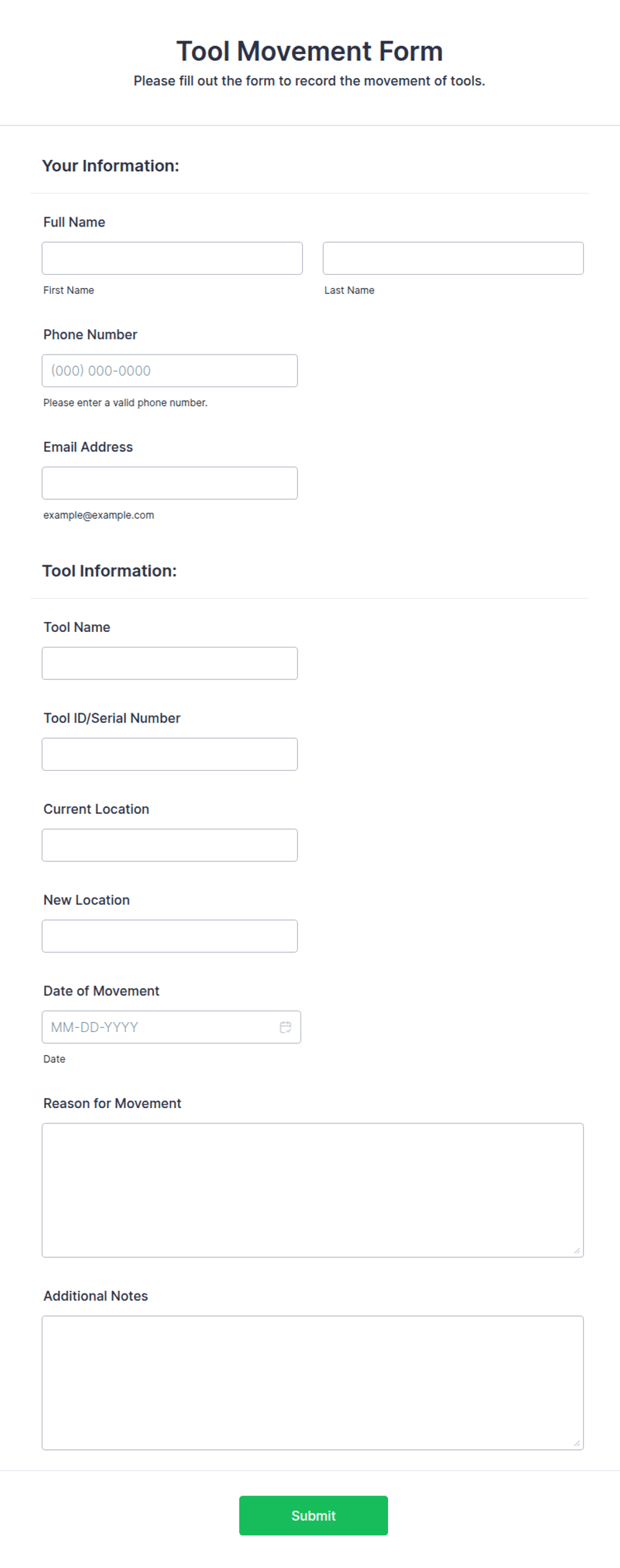Select the 'Date of Movement' label
620x1568 pixels.
[x=101, y=991]
